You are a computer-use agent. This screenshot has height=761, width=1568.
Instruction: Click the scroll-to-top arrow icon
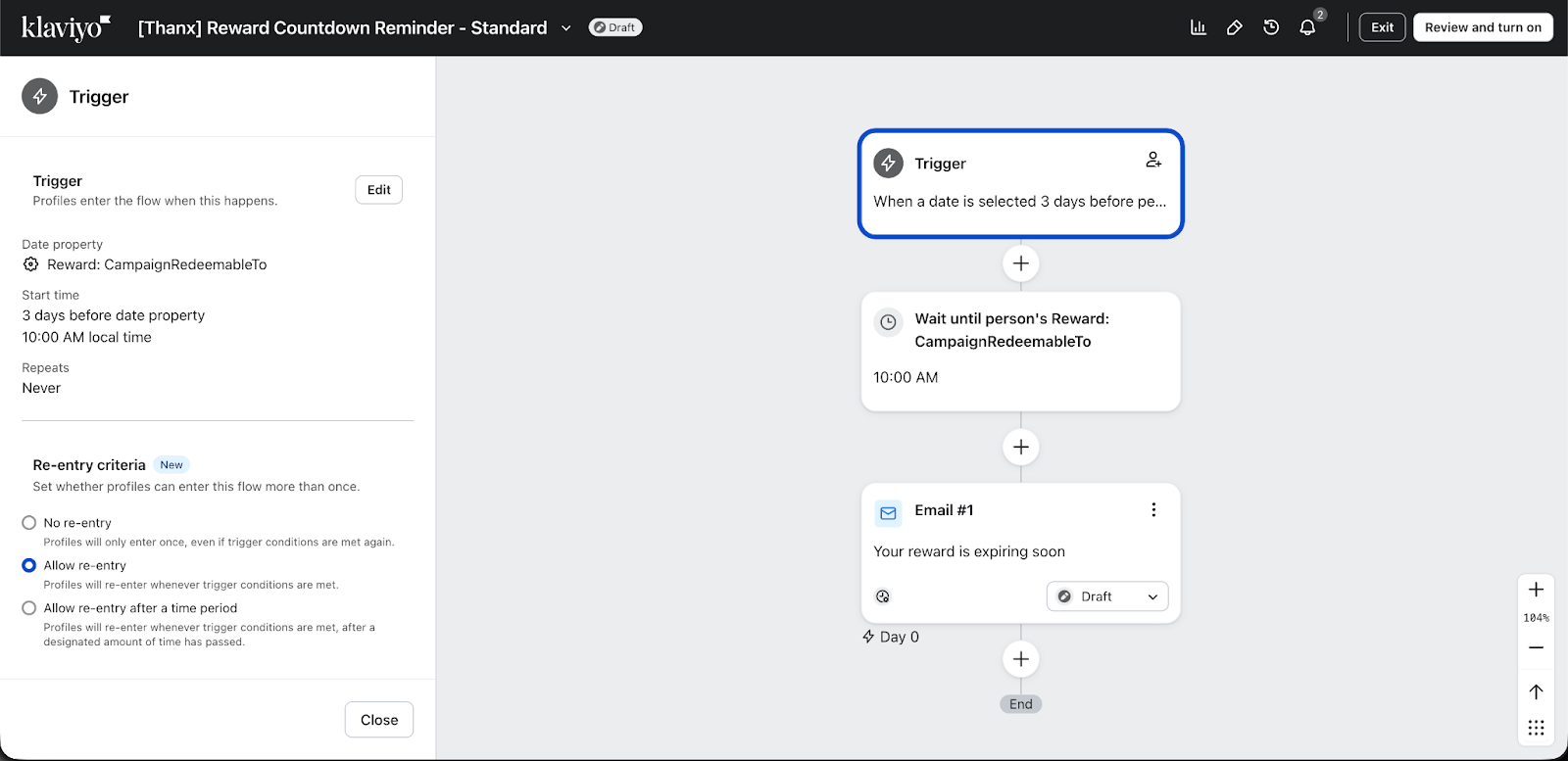point(1536,691)
